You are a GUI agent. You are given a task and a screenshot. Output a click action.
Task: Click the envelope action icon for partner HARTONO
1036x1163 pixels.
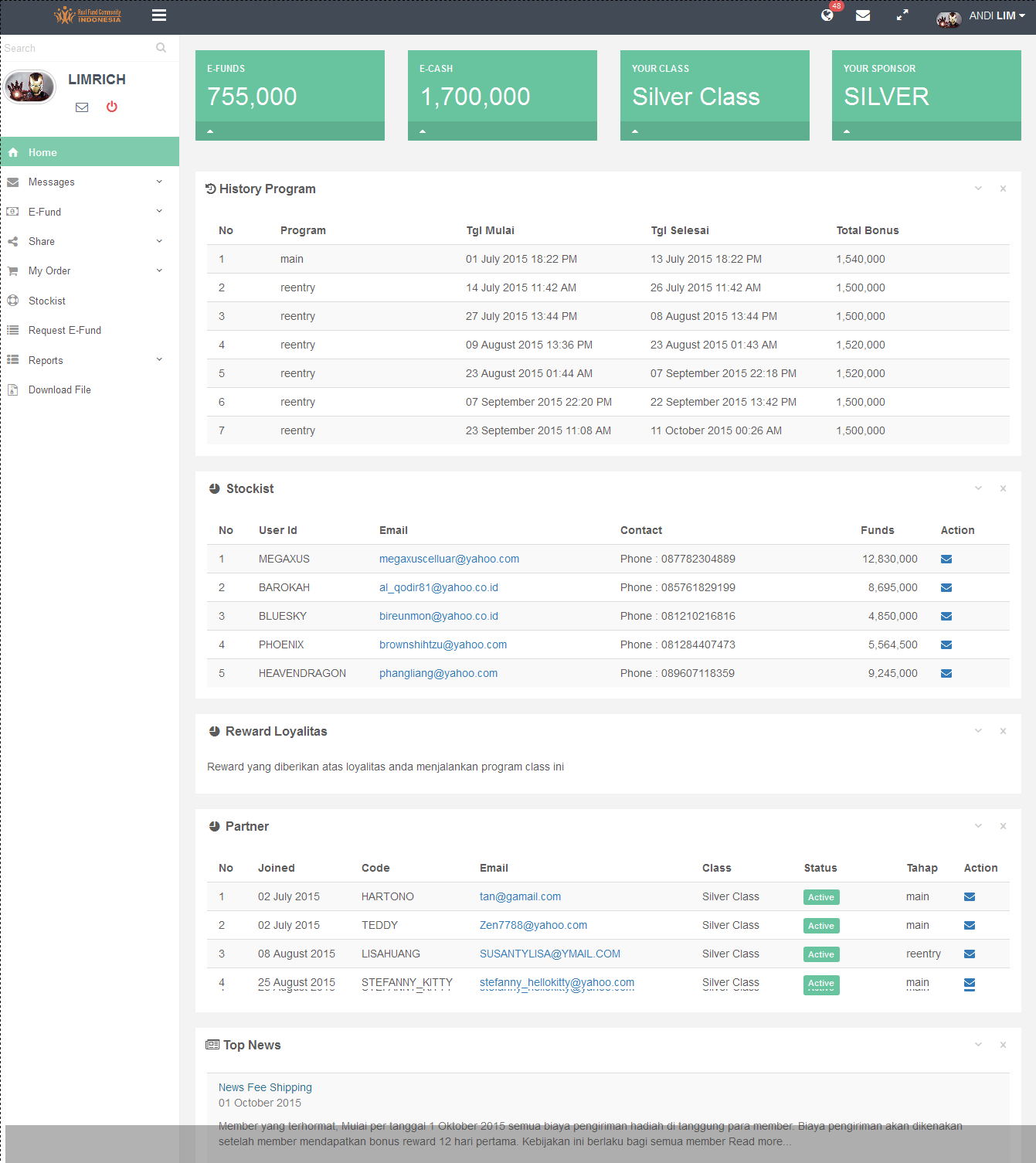click(969, 897)
